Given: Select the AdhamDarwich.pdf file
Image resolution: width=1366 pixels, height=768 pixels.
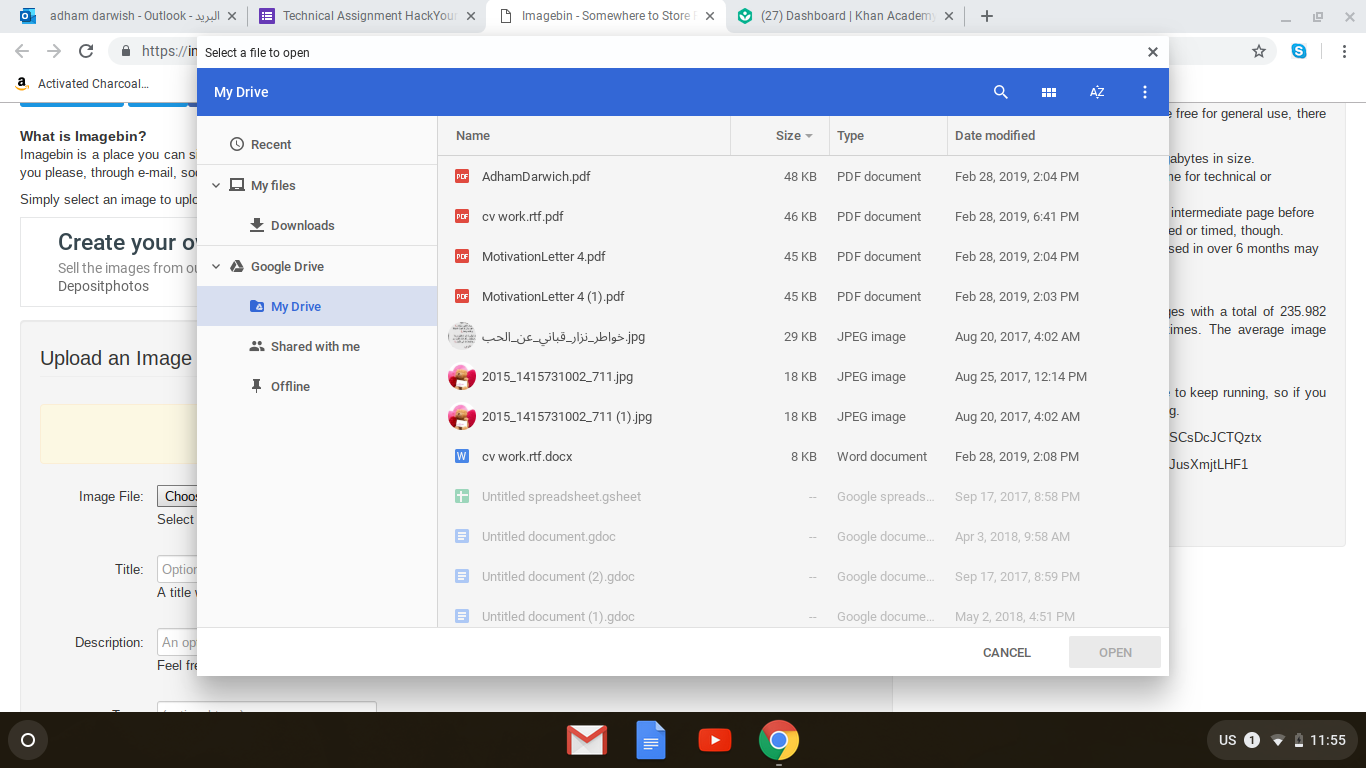Looking at the screenshot, I should [x=803, y=176].
